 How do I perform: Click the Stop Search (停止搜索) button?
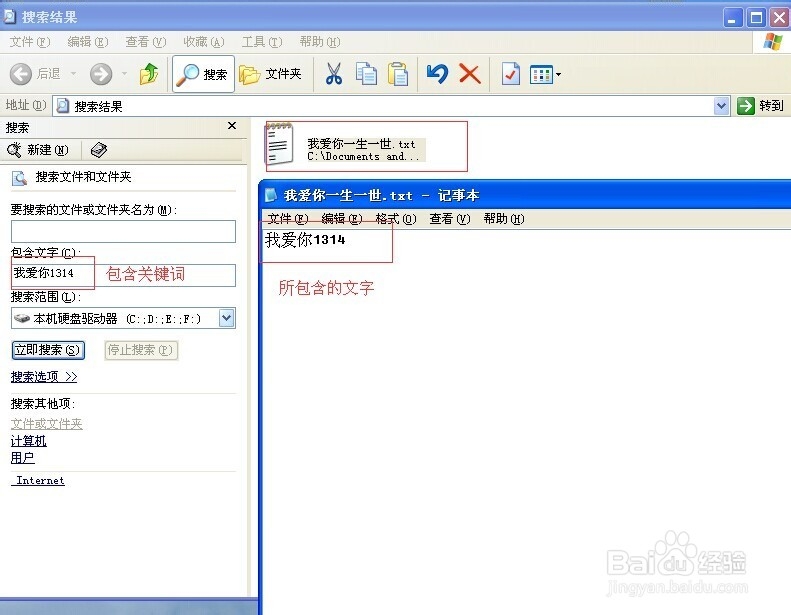(141, 350)
